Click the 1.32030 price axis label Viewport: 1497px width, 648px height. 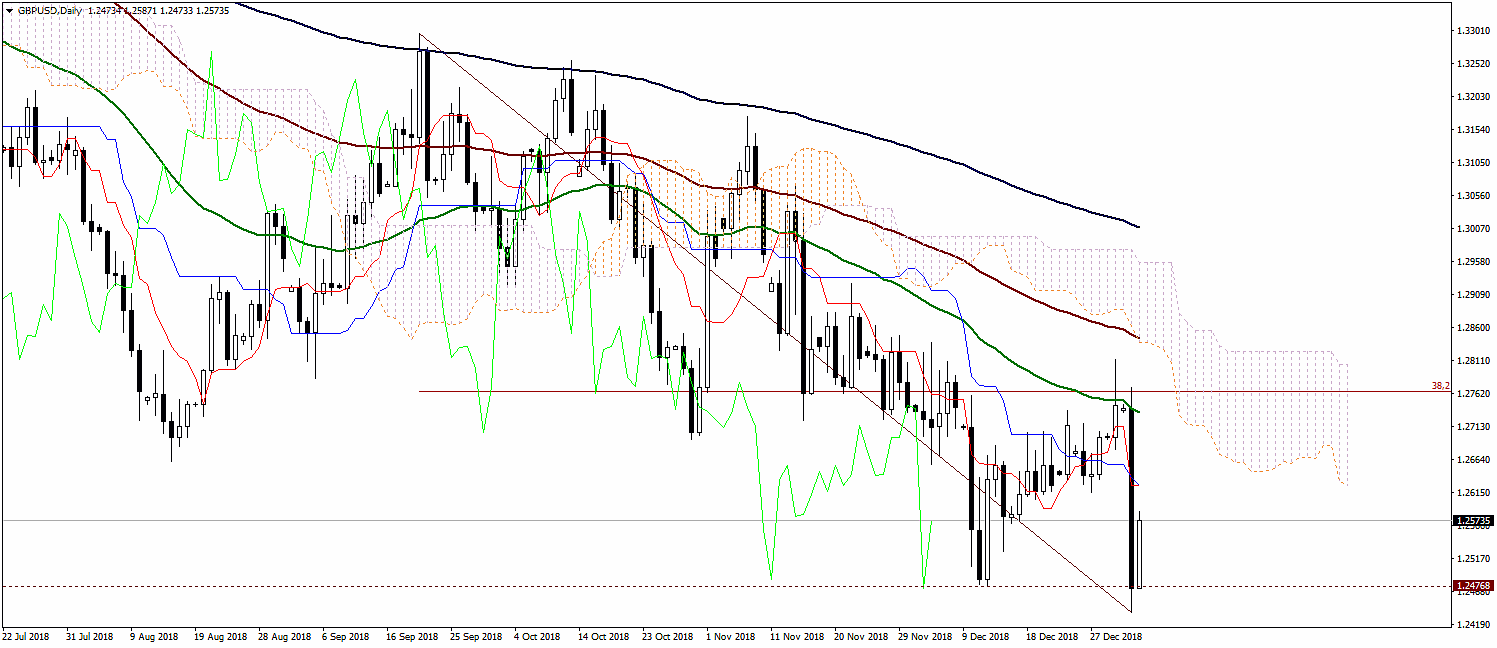[1473, 97]
